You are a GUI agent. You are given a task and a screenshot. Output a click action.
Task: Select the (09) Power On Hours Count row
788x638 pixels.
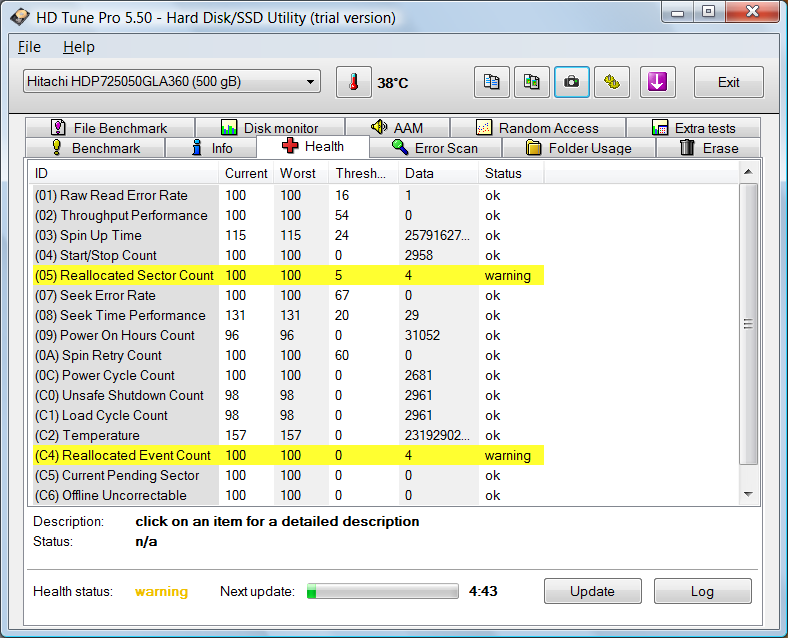click(x=288, y=336)
